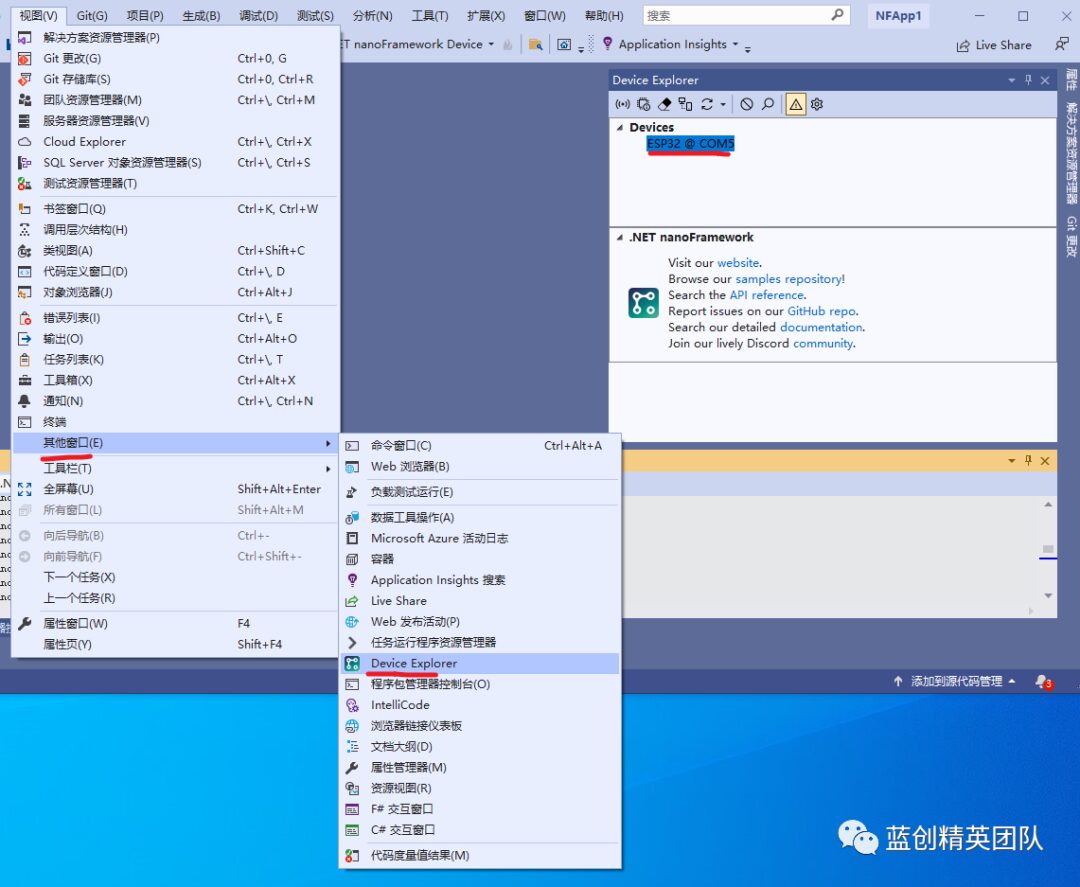Click 团队资源管理器(M) icon

click(25, 100)
